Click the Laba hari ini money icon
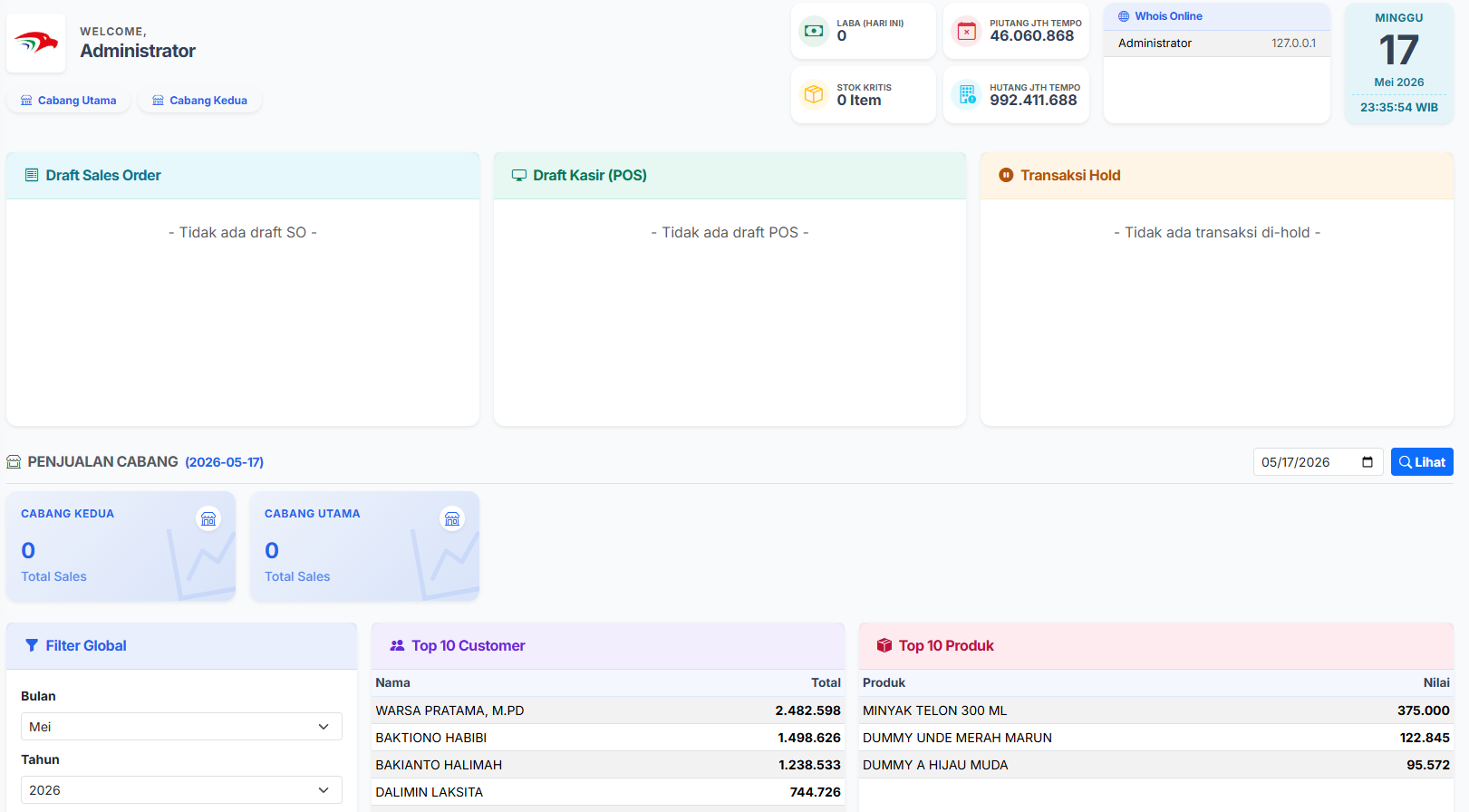This screenshot has height=812, width=1469. 814,31
